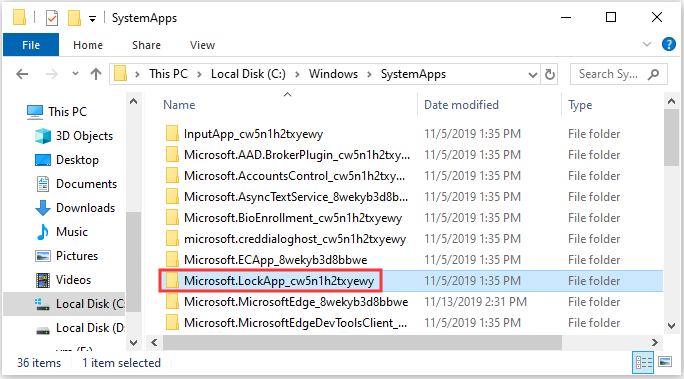
Task: Switch to Details view in status bar
Action: (x=643, y=362)
